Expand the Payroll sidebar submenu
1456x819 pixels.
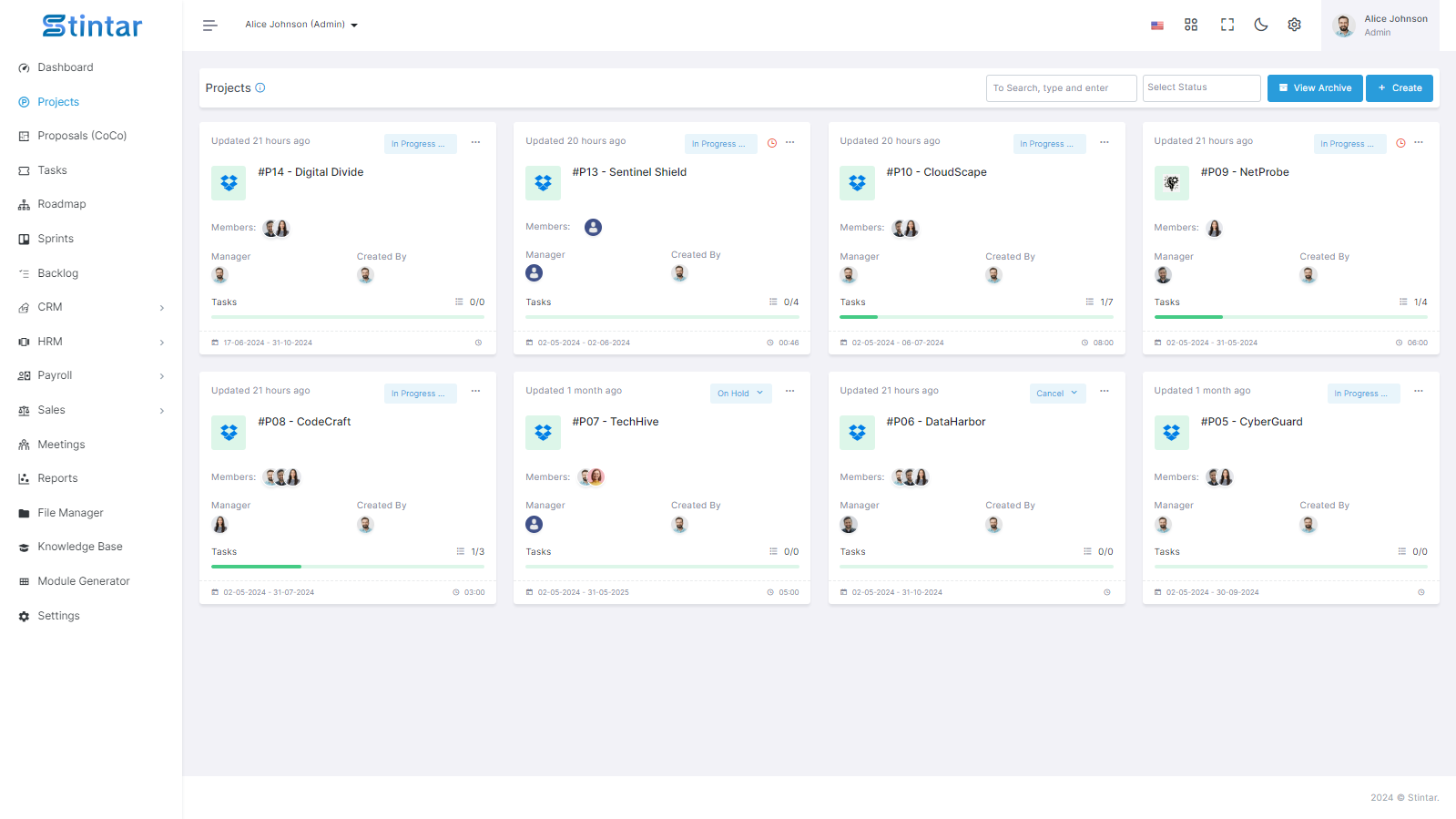(x=91, y=375)
